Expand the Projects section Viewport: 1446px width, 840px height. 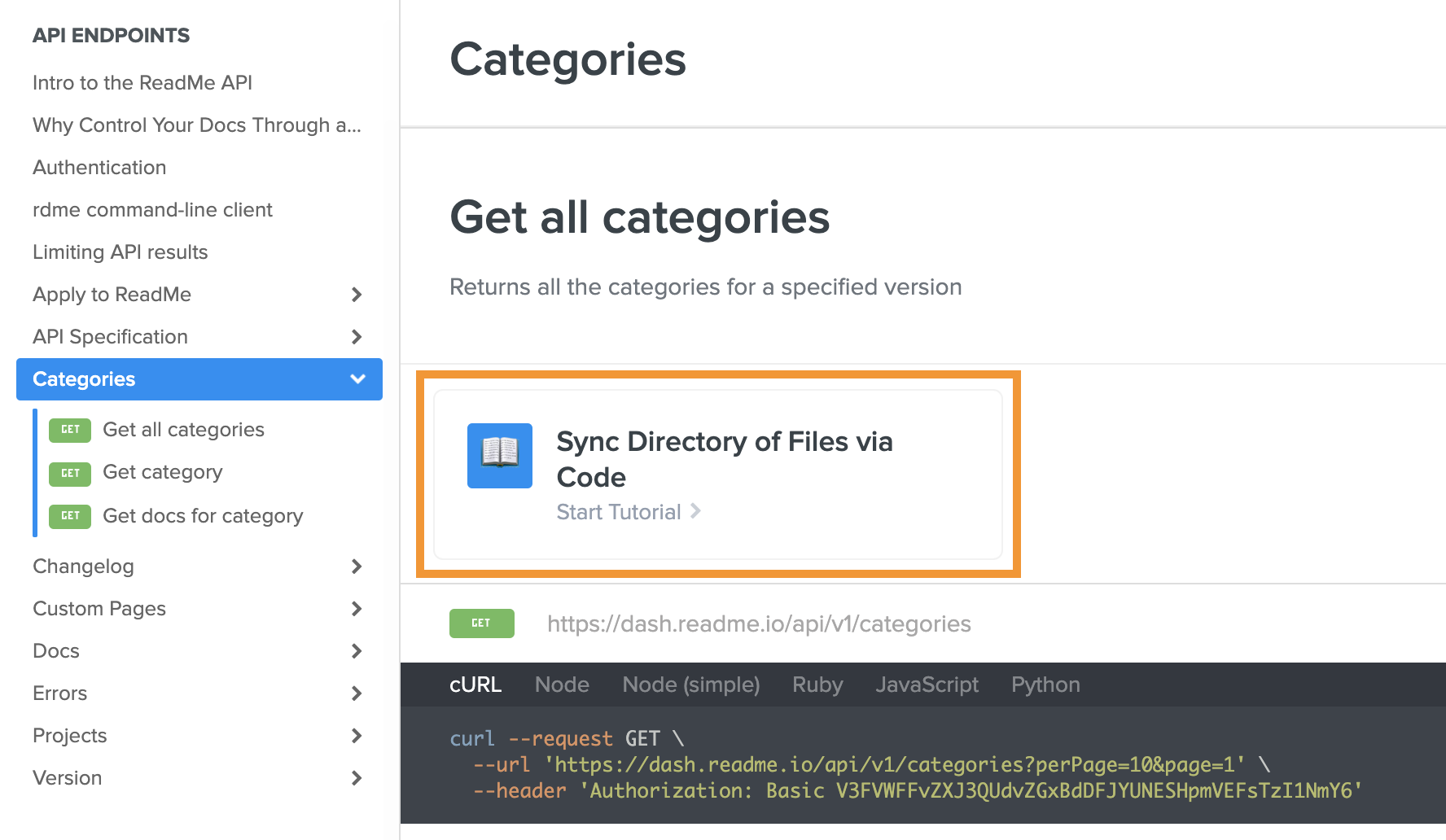point(356,736)
